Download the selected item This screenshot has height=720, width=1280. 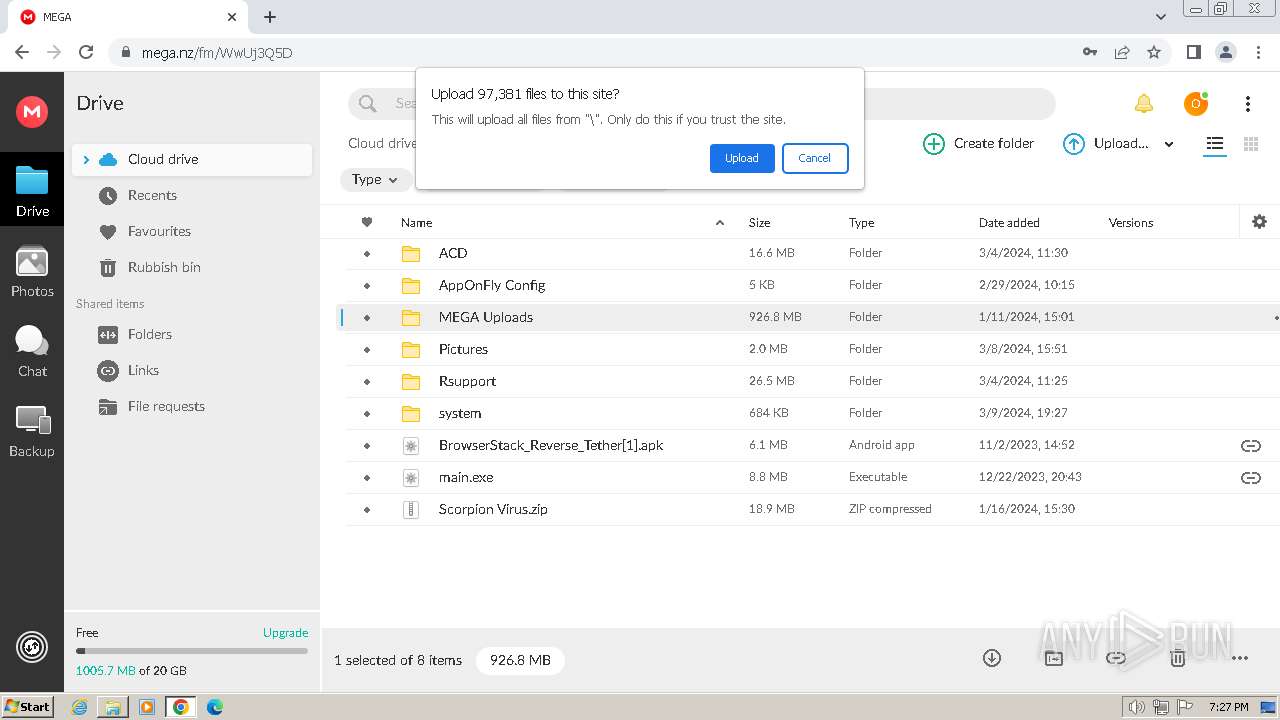click(x=992, y=658)
